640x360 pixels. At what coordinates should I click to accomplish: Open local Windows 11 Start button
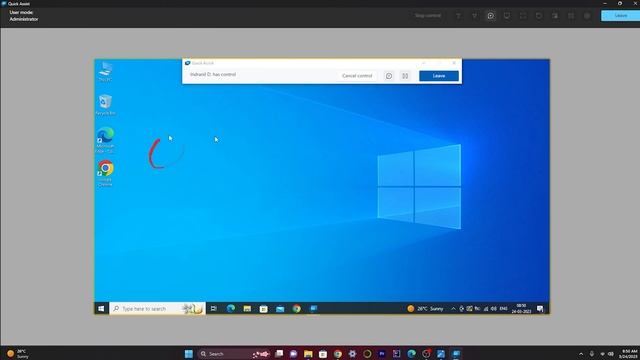point(189,354)
